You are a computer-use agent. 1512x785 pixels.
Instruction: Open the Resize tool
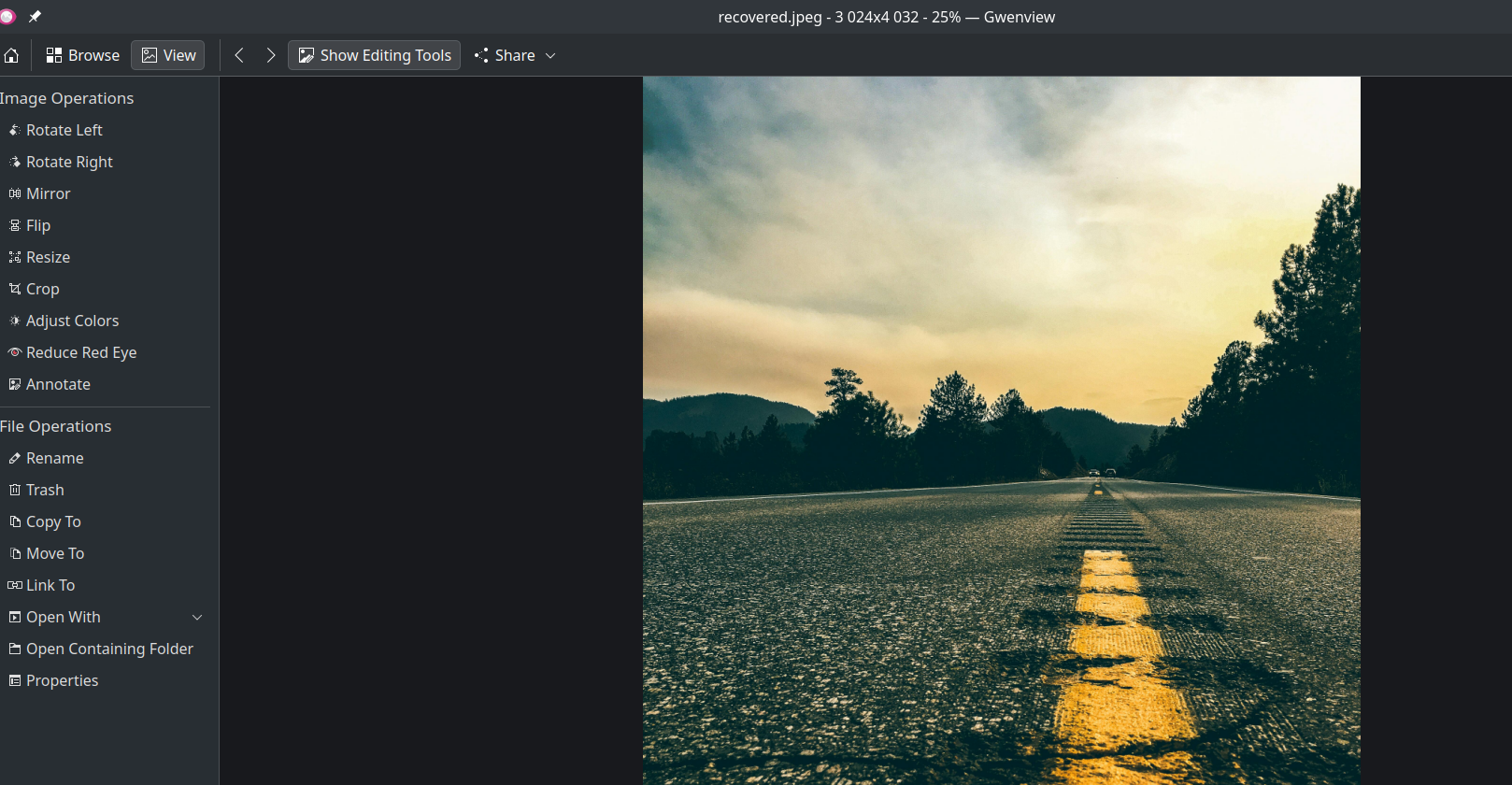48,257
